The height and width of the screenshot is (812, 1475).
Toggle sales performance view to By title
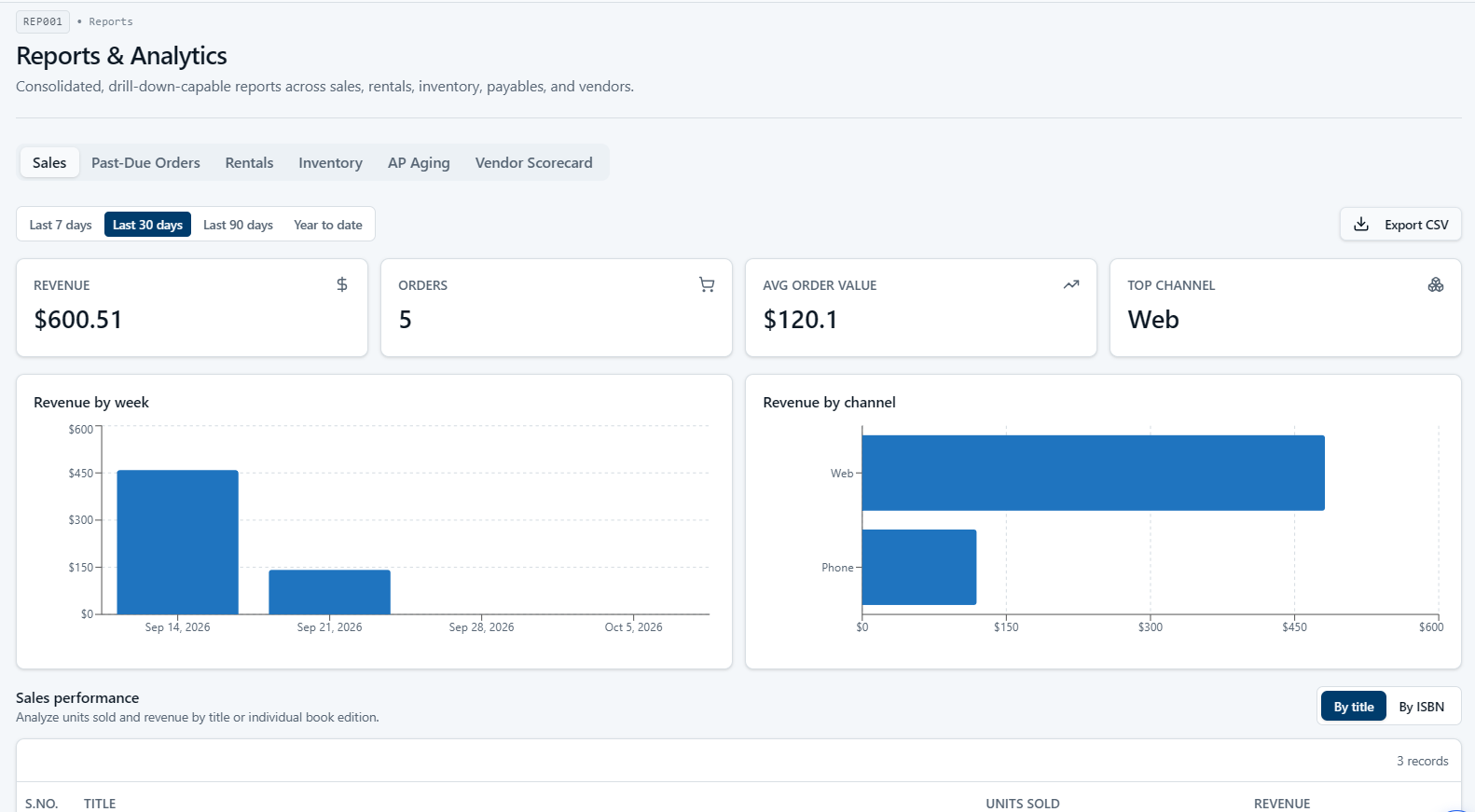point(1354,707)
